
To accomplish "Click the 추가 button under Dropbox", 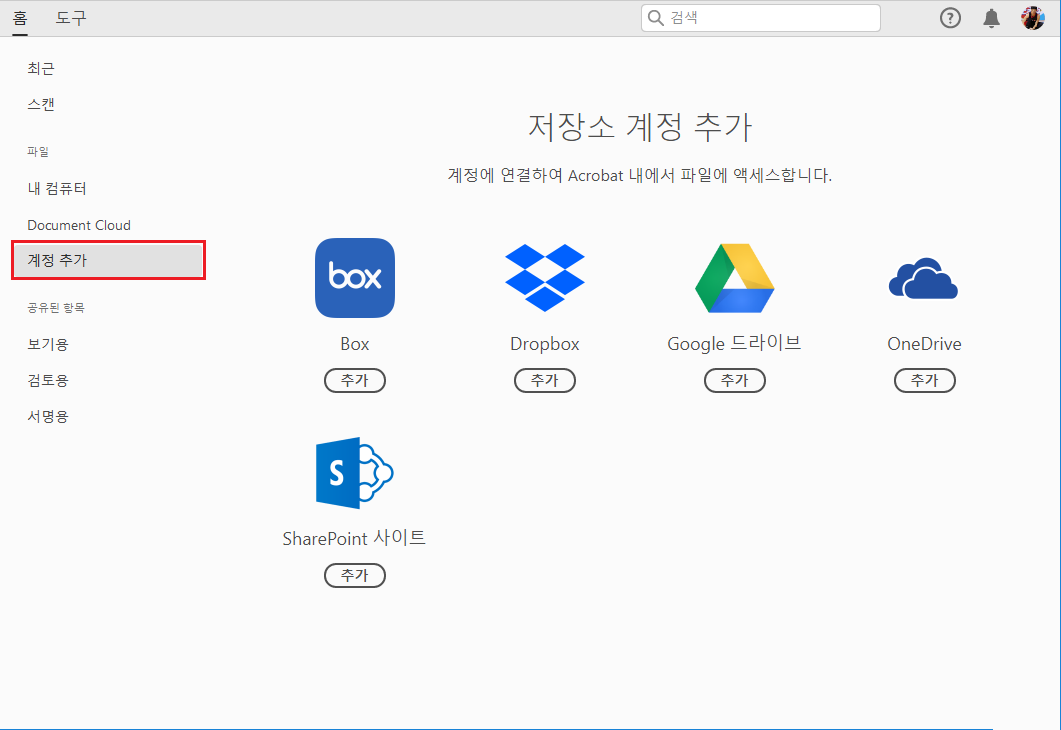I will [545, 380].
